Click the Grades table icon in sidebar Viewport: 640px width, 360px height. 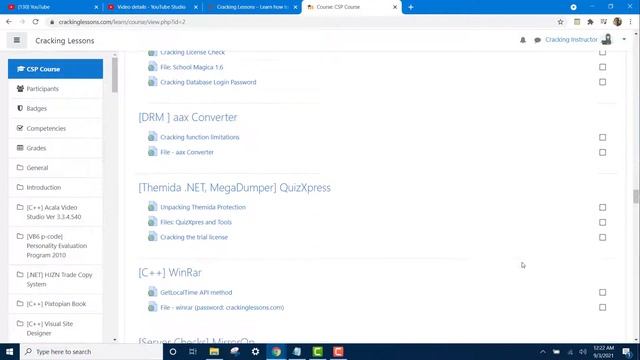click(x=20, y=148)
